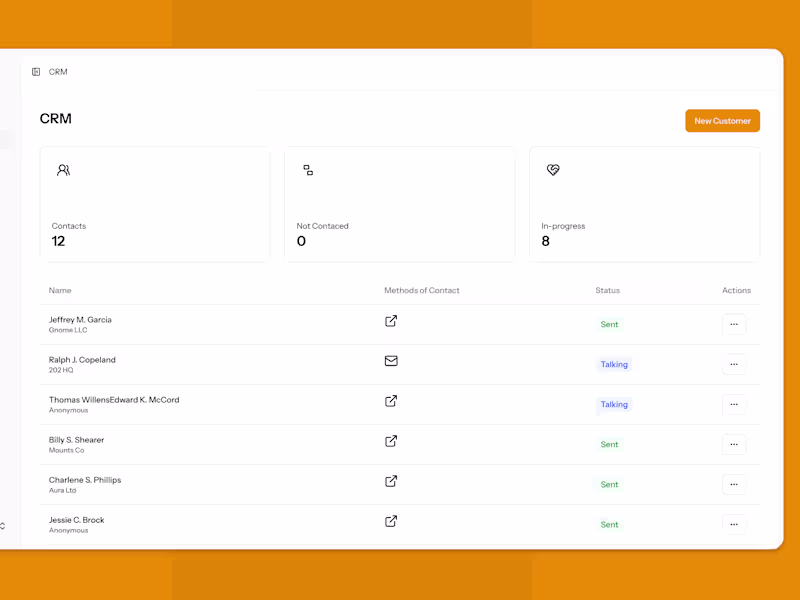Select the name Thomas WillensEdward K. McCord
Image resolution: width=800 pixels, height=600 pixels.
click(x=114, y=400)
